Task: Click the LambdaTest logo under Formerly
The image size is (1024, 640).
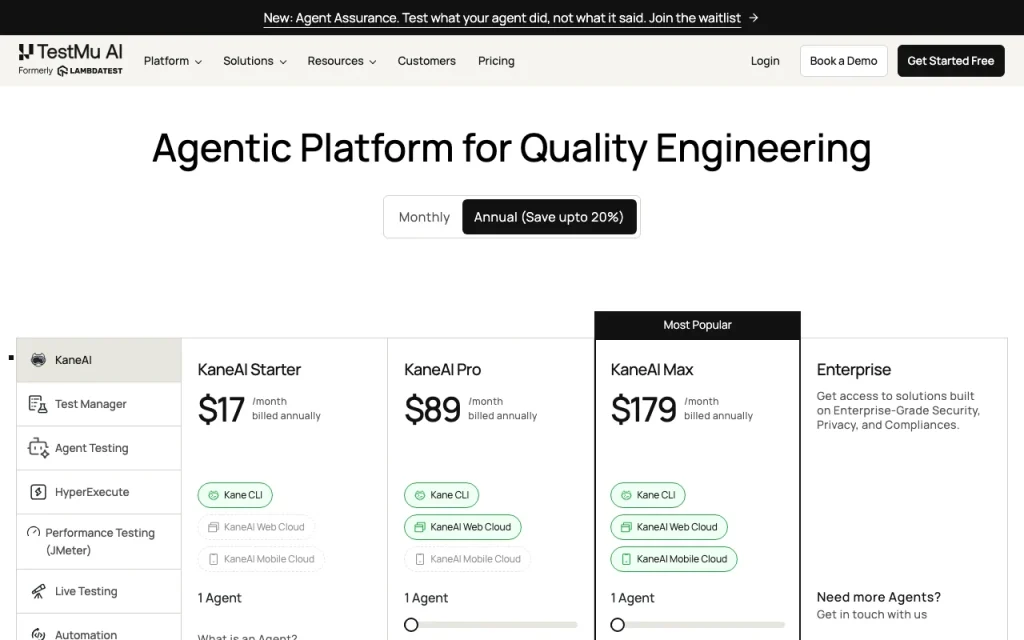Action: (x=89, y=71)
